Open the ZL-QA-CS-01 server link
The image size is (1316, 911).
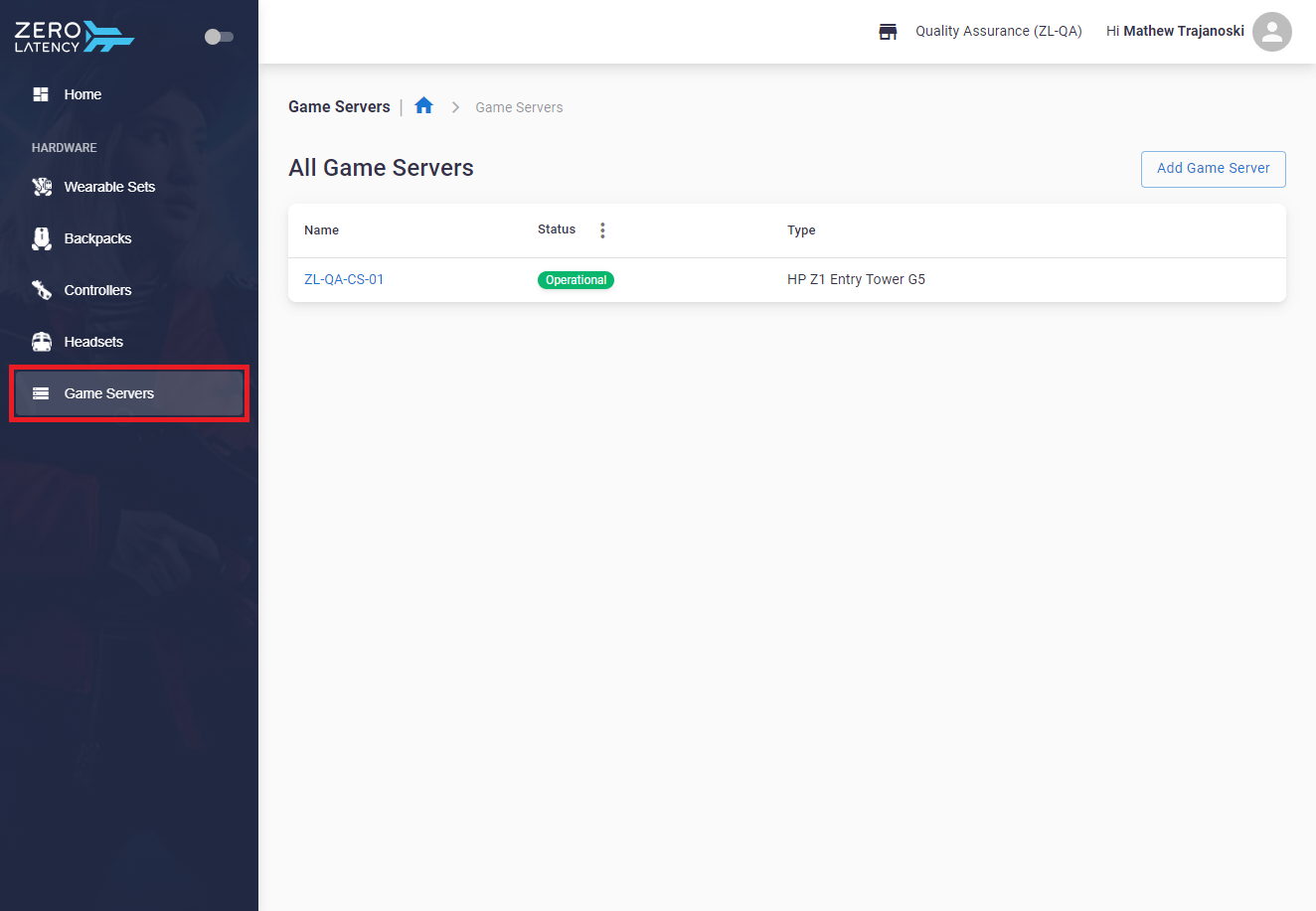tap(344, 279)
